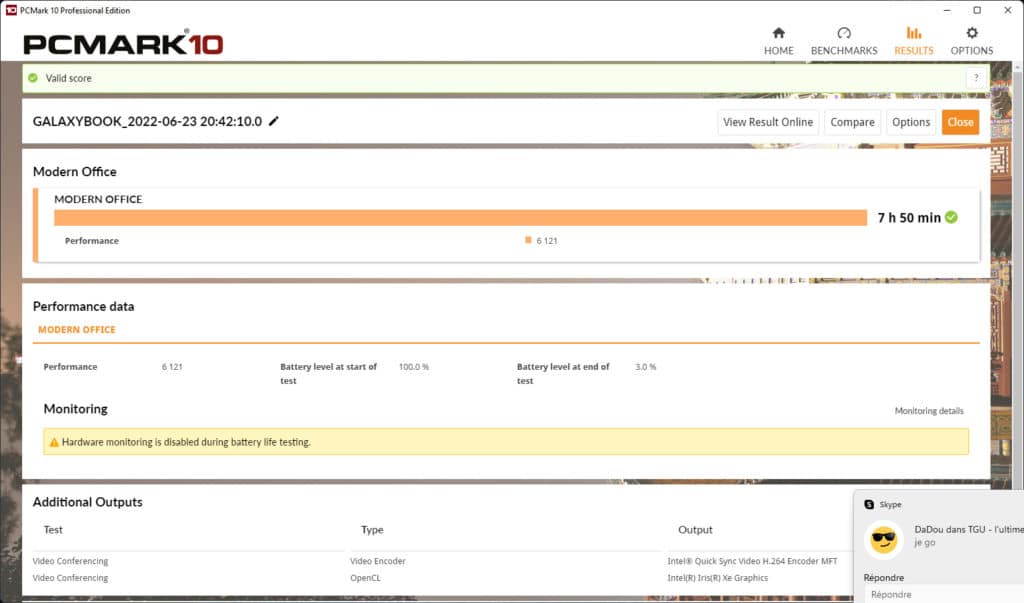Click the PCMark 10 title bar app icon
Viewport: 1024px width, 603px height.
[x=10, y=10]
